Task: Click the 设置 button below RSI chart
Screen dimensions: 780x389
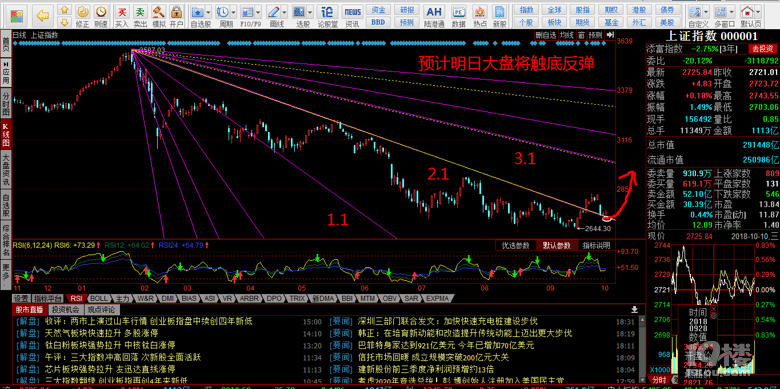Action: [x=21, y=298]
